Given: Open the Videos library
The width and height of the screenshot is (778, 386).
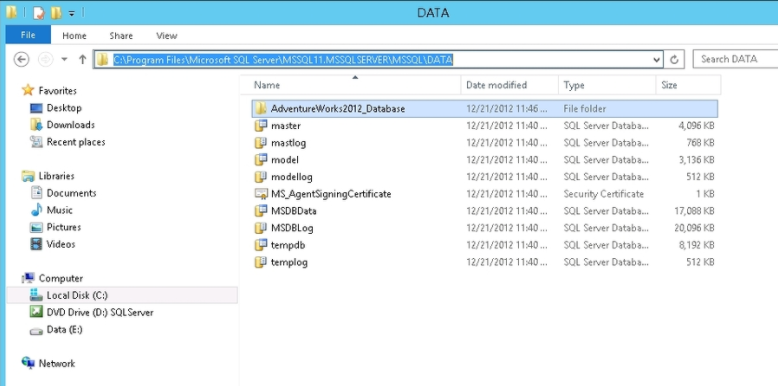Looking at the screenshot, I should pyautogui.click(x=61, y=244).
